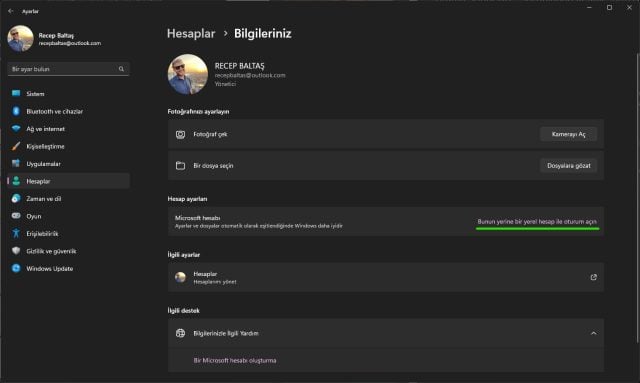Maximize the Ayarlar window
Viewport: 640px width, 383px height.
pos(609,7)
